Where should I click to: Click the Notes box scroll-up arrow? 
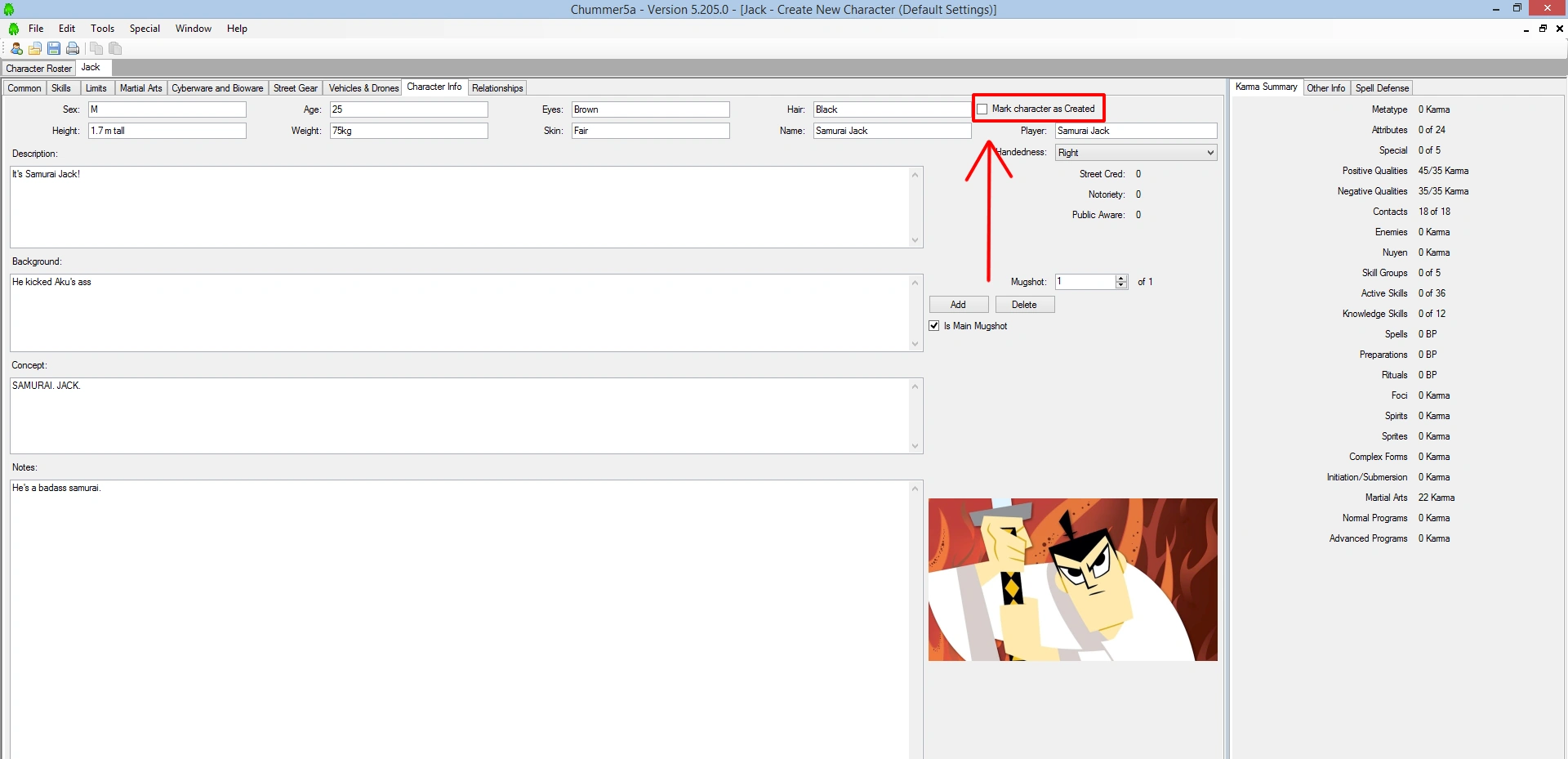click(915, 489)
